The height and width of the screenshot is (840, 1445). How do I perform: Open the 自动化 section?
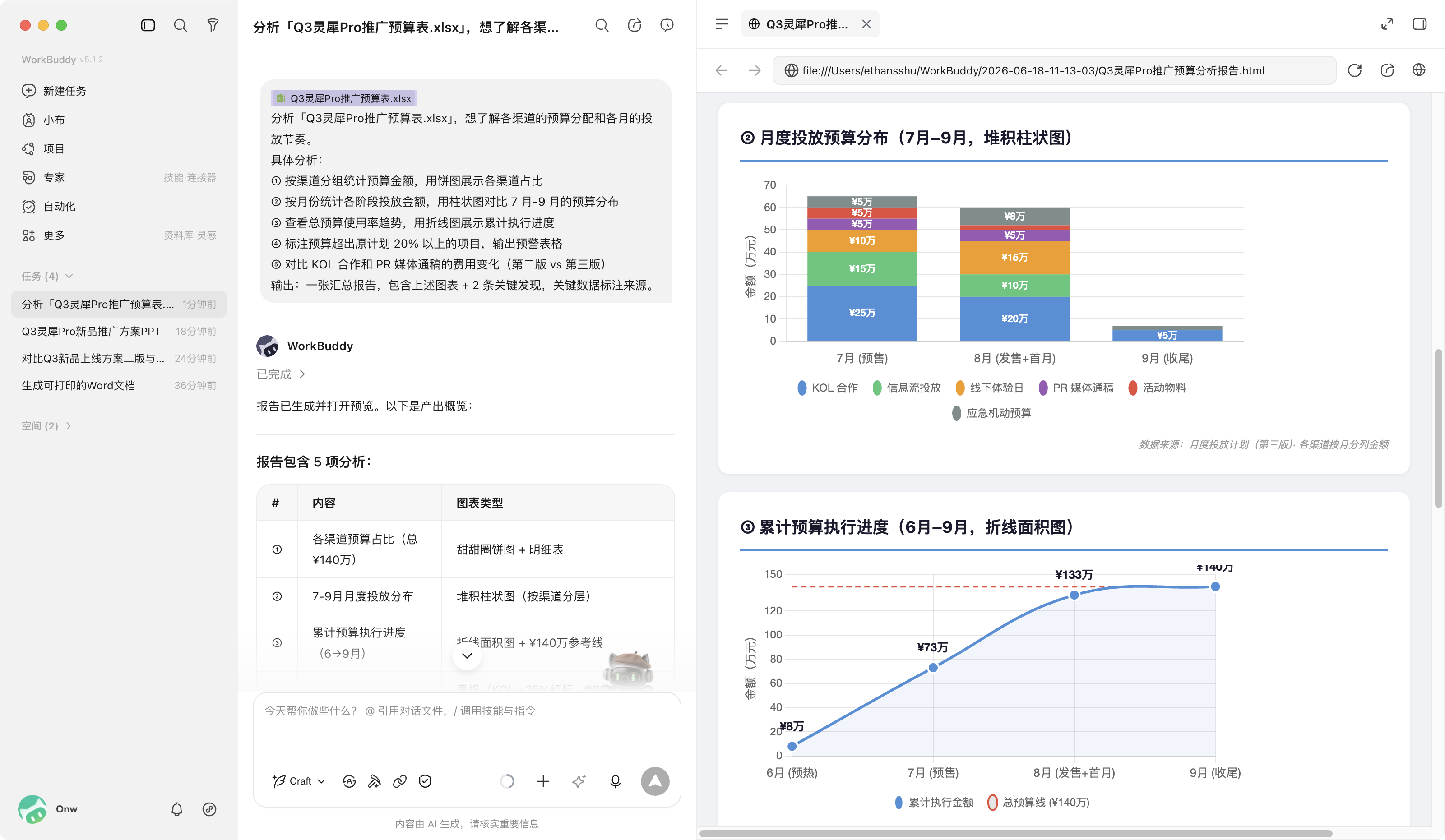point(119,206)
